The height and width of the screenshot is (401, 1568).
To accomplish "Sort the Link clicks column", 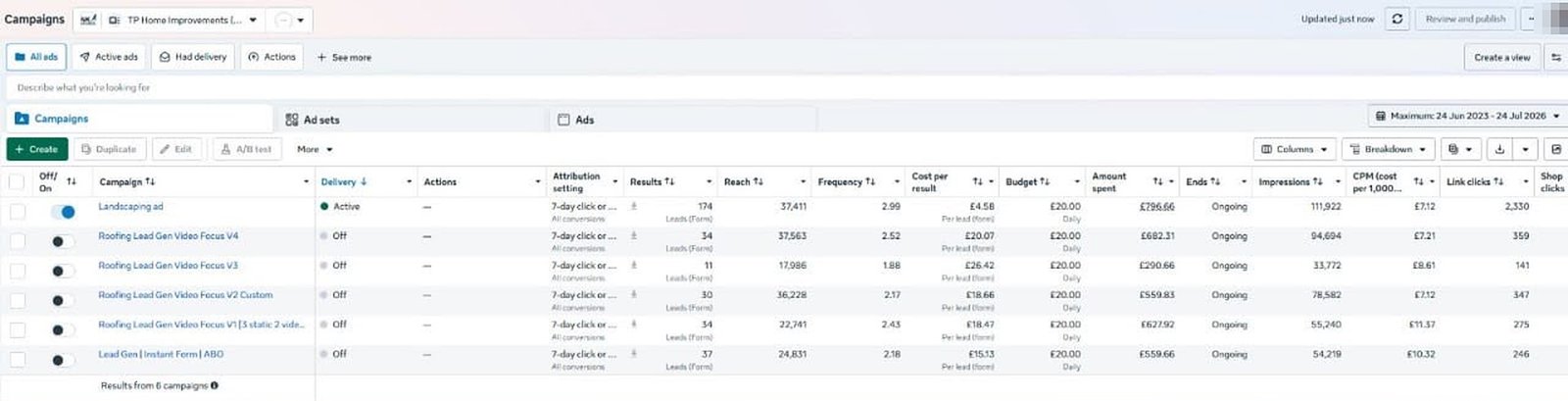I will [1498, 181].
